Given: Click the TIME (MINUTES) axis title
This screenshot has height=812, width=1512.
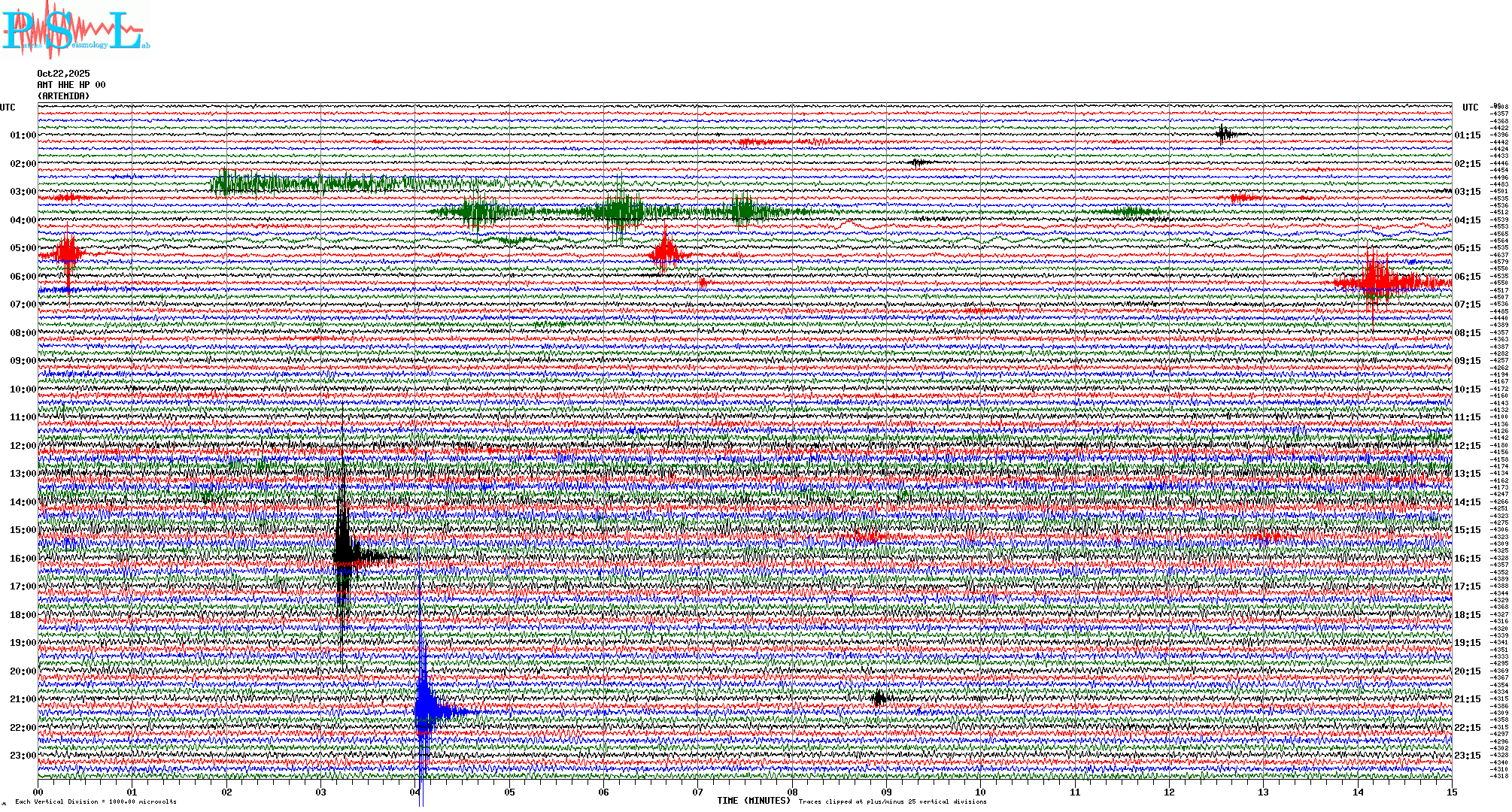Looking at the screenshot, I should pos(753,801).
